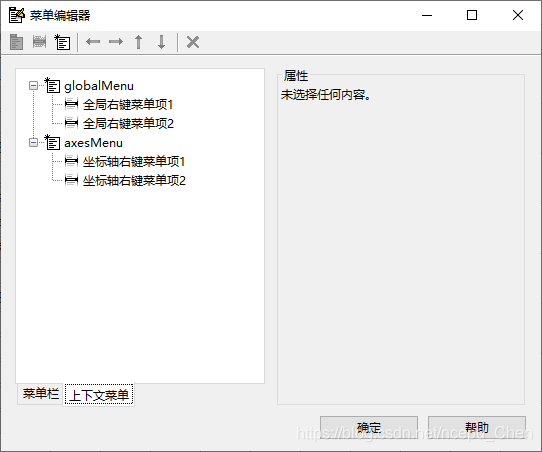The width and height of the screenshot is (542, 452).
Task: Select 坐标轴右键菜单项2 in the tree
Action: coord(134,180)
